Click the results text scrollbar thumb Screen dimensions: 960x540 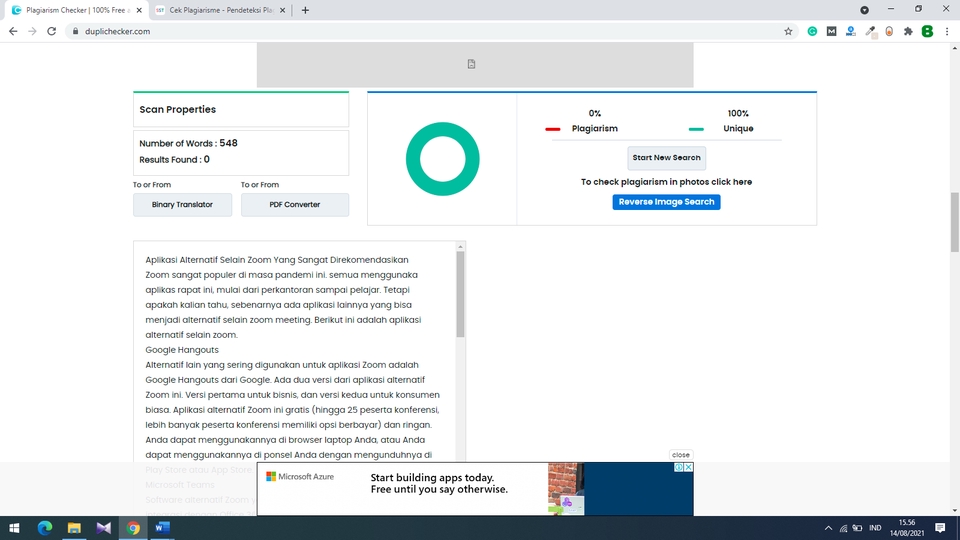pos(460,294)
